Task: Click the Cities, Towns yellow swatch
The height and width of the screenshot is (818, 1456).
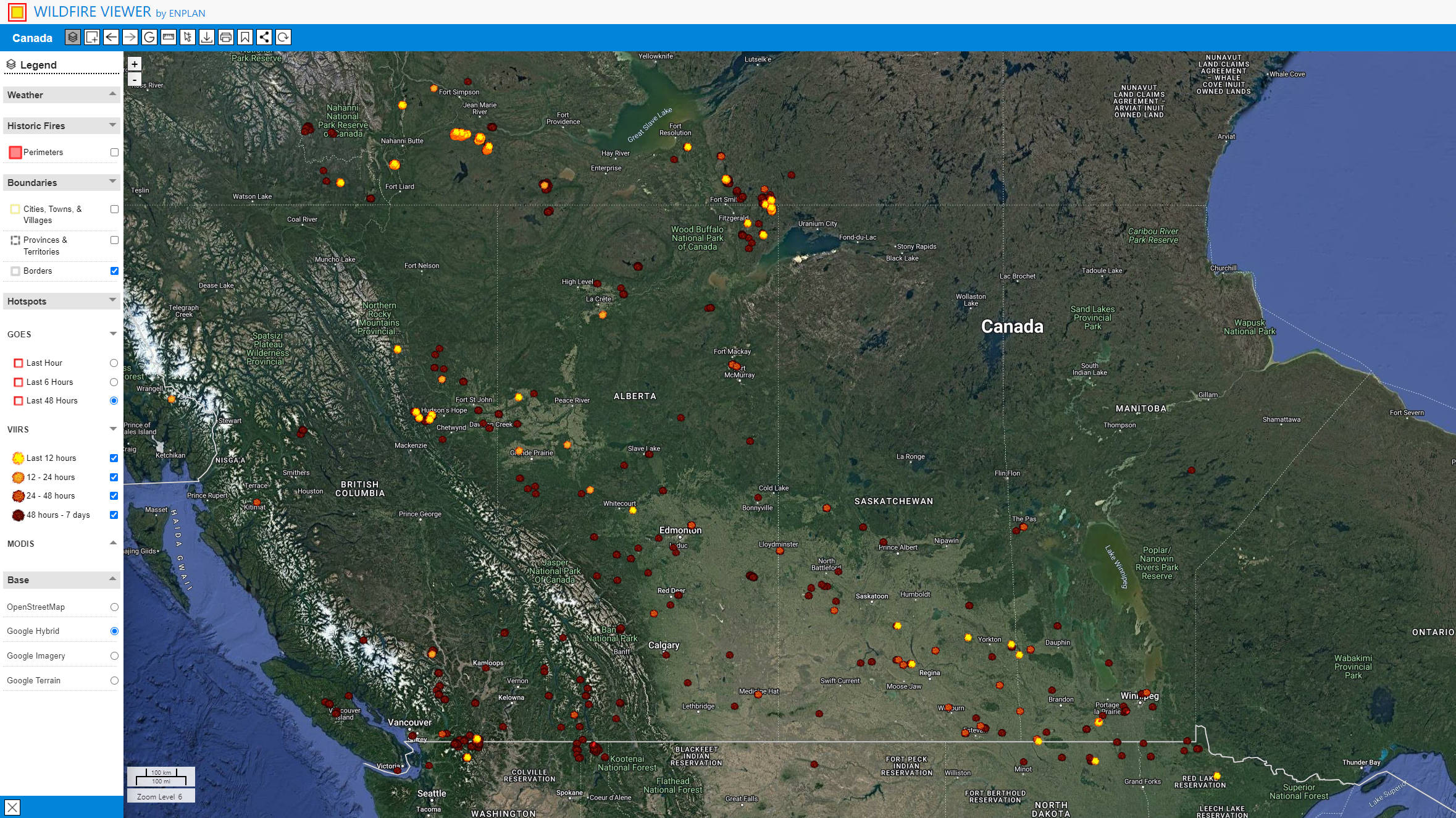Action: (x=15, y=209)
